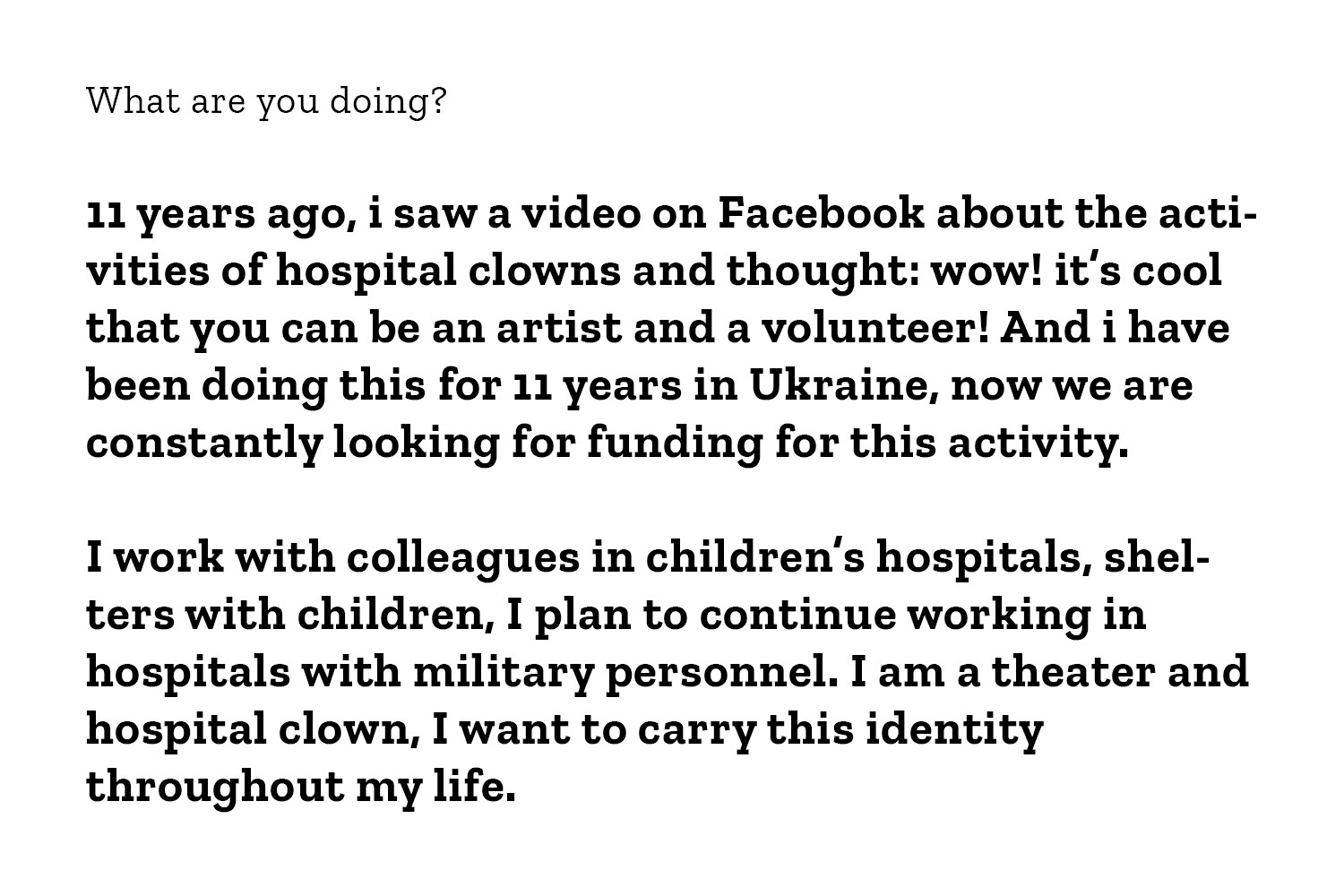Click the word "theater" near the line end
The height and width of the screenshot is (896, 1344).
click(x=1074, y=672)
